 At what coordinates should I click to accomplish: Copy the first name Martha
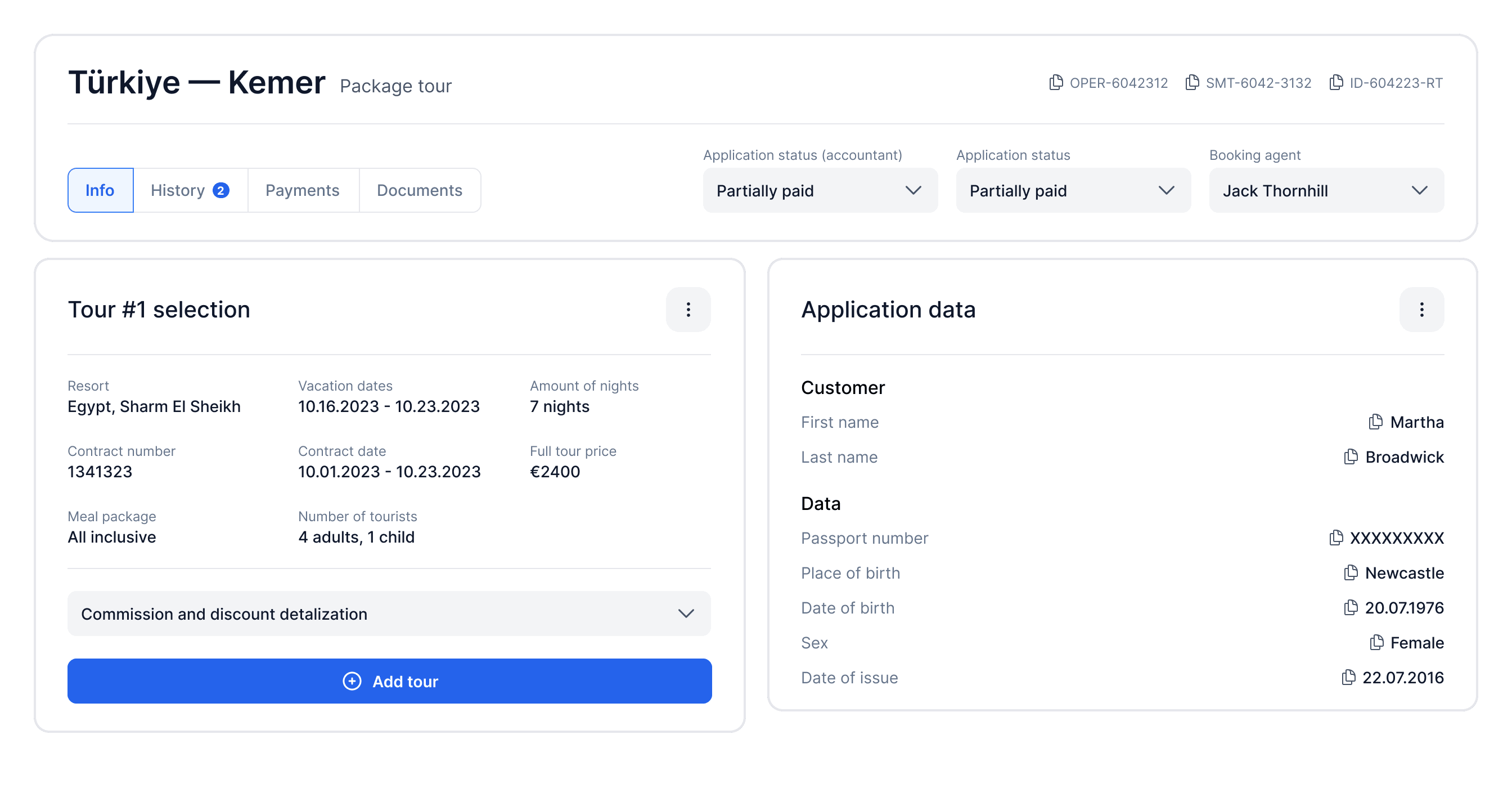(x=1375, y=422)
